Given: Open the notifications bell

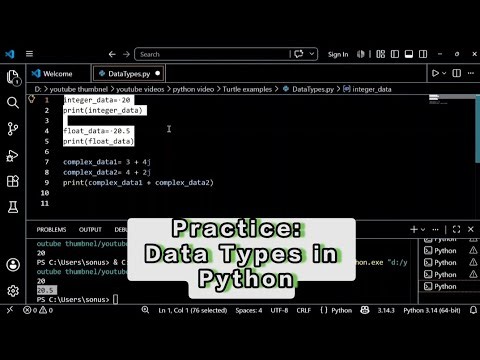Looking at the screenshot, I should pos(473,310).
